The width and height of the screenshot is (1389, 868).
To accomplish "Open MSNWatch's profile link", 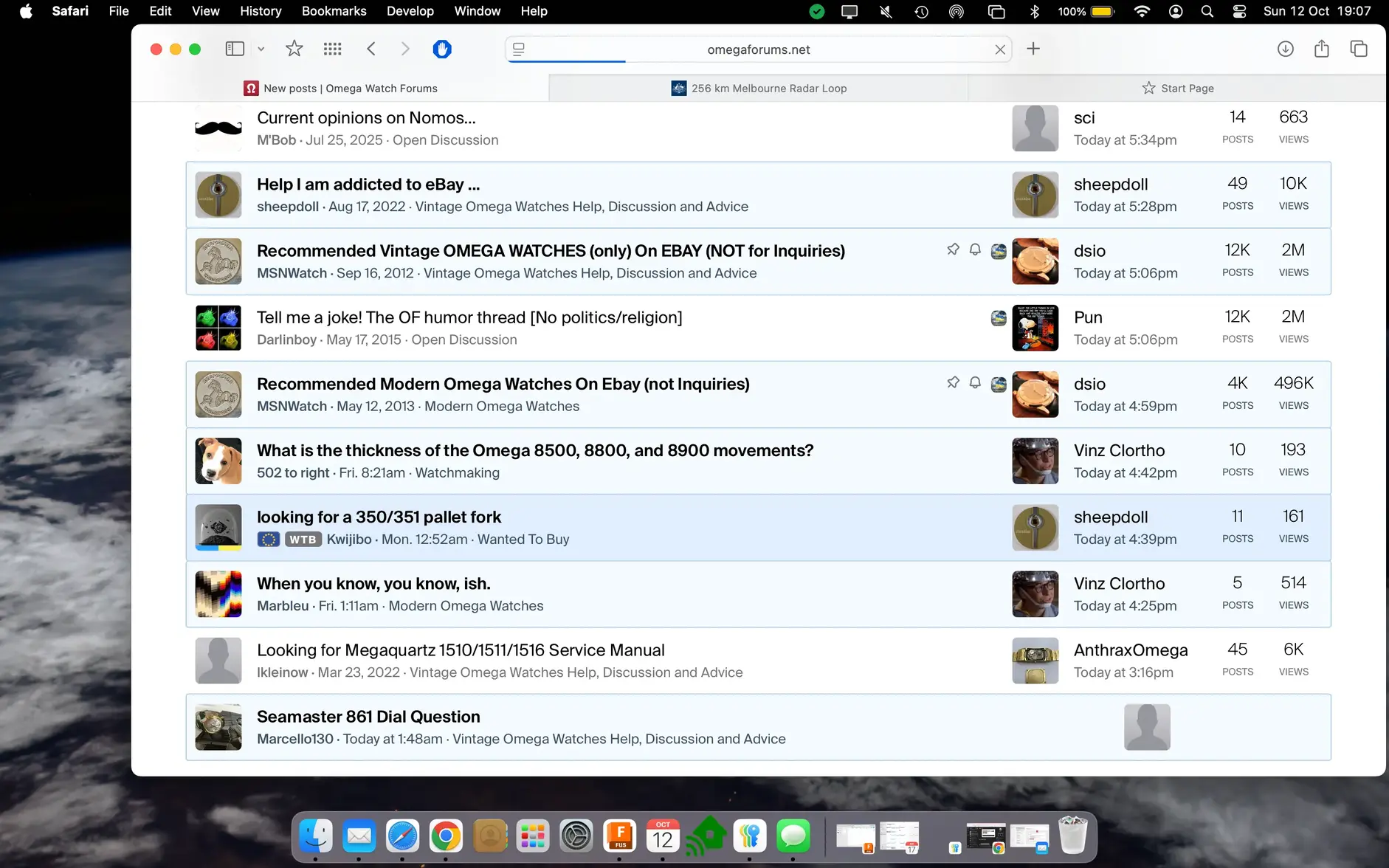I will coord(292,272).
